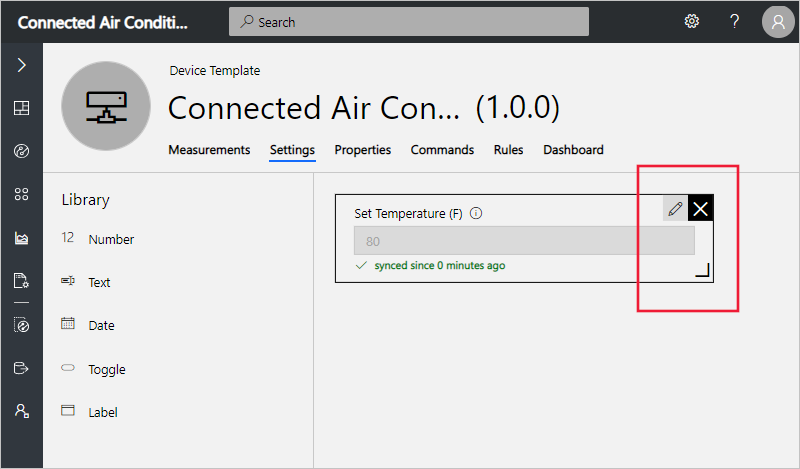Open Continuous Data Export icon in sidebar
Viewport: 800px width, 469px height.
tap(21, 368)
